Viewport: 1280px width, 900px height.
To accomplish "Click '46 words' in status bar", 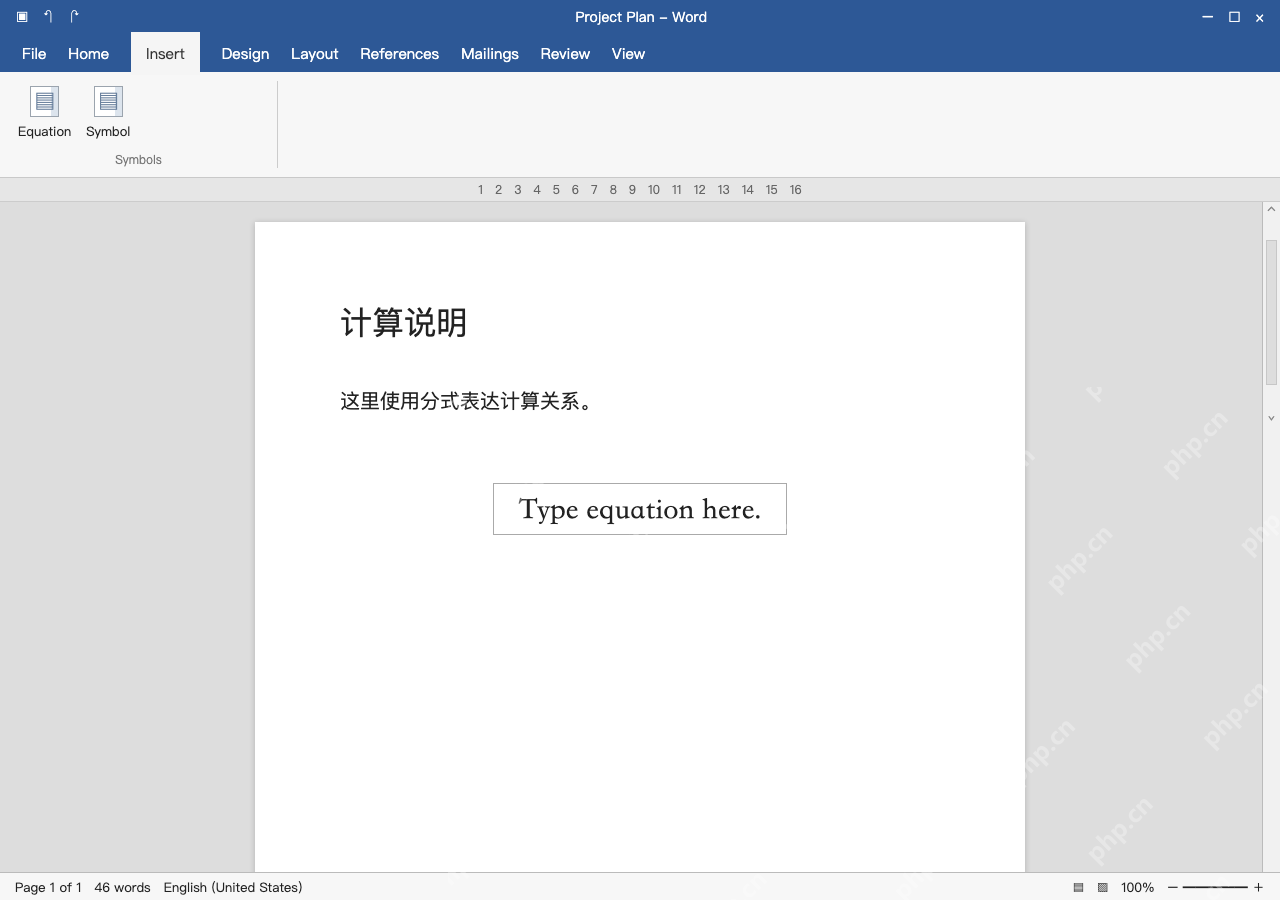I will pos(122,887).
